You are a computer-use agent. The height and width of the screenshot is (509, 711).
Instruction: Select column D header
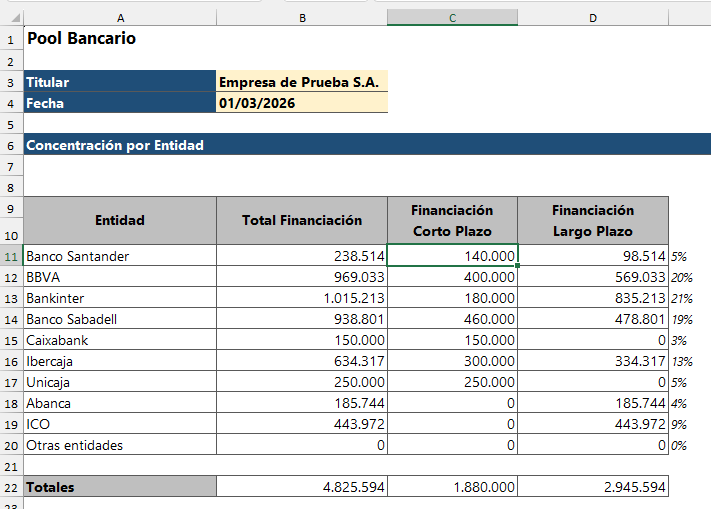(592, 17)
